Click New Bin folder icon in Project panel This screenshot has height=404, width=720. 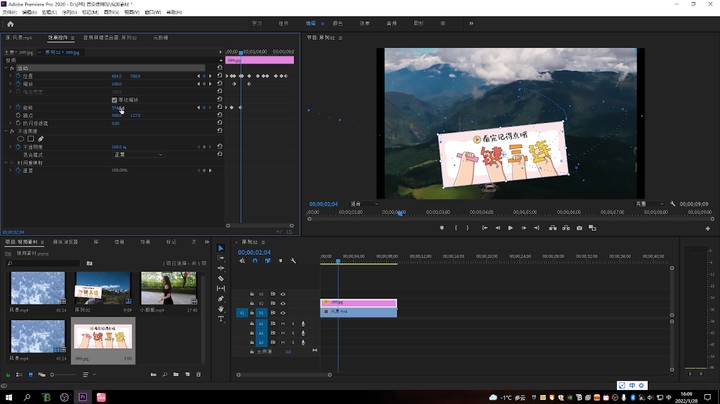click(x=176, y=375)
